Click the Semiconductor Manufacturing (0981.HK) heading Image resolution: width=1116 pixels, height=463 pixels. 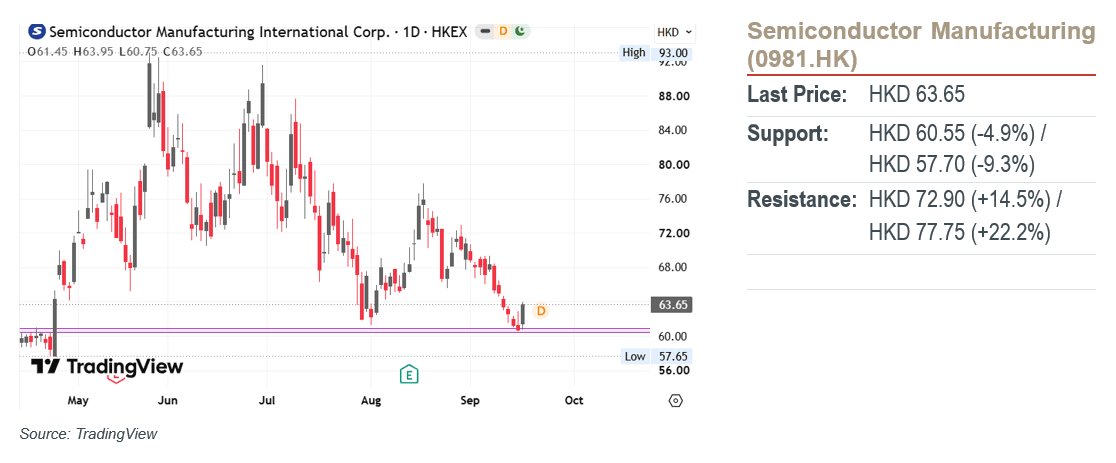(x=921, y=46)
